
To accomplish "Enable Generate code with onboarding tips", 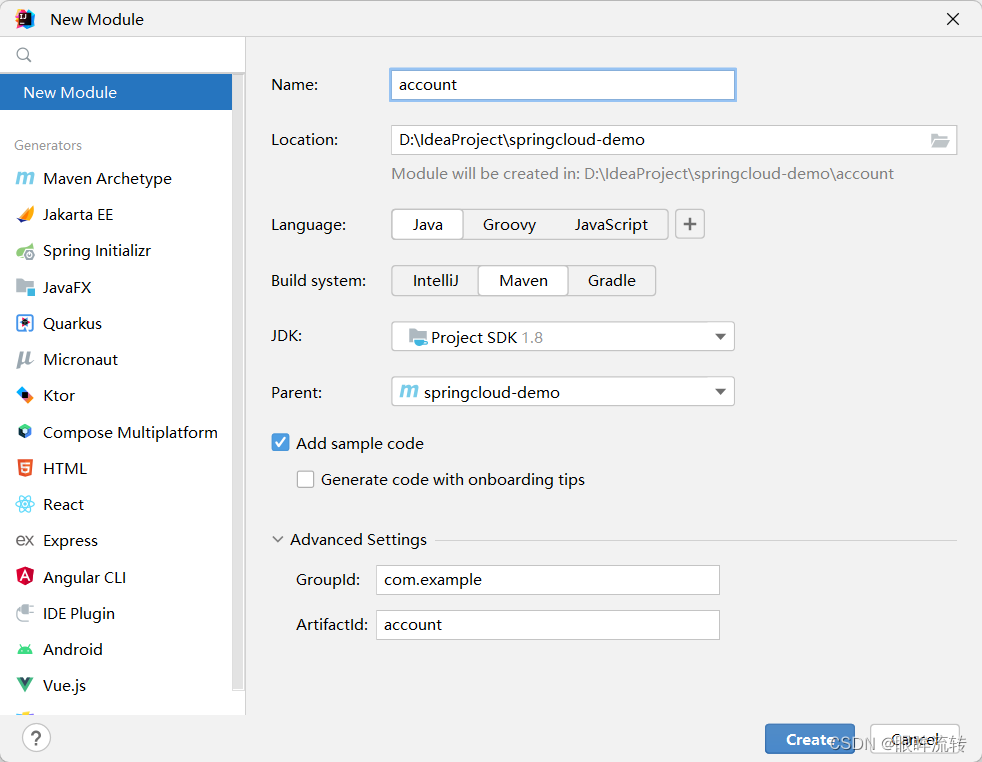I will coord(306,479).
